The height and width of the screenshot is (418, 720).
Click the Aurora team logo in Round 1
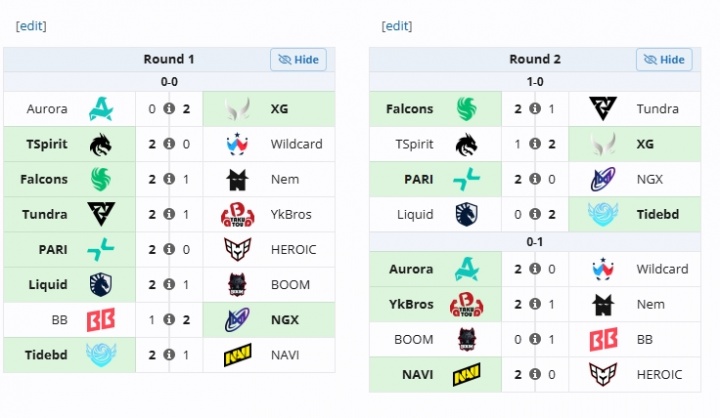point(101,109)
